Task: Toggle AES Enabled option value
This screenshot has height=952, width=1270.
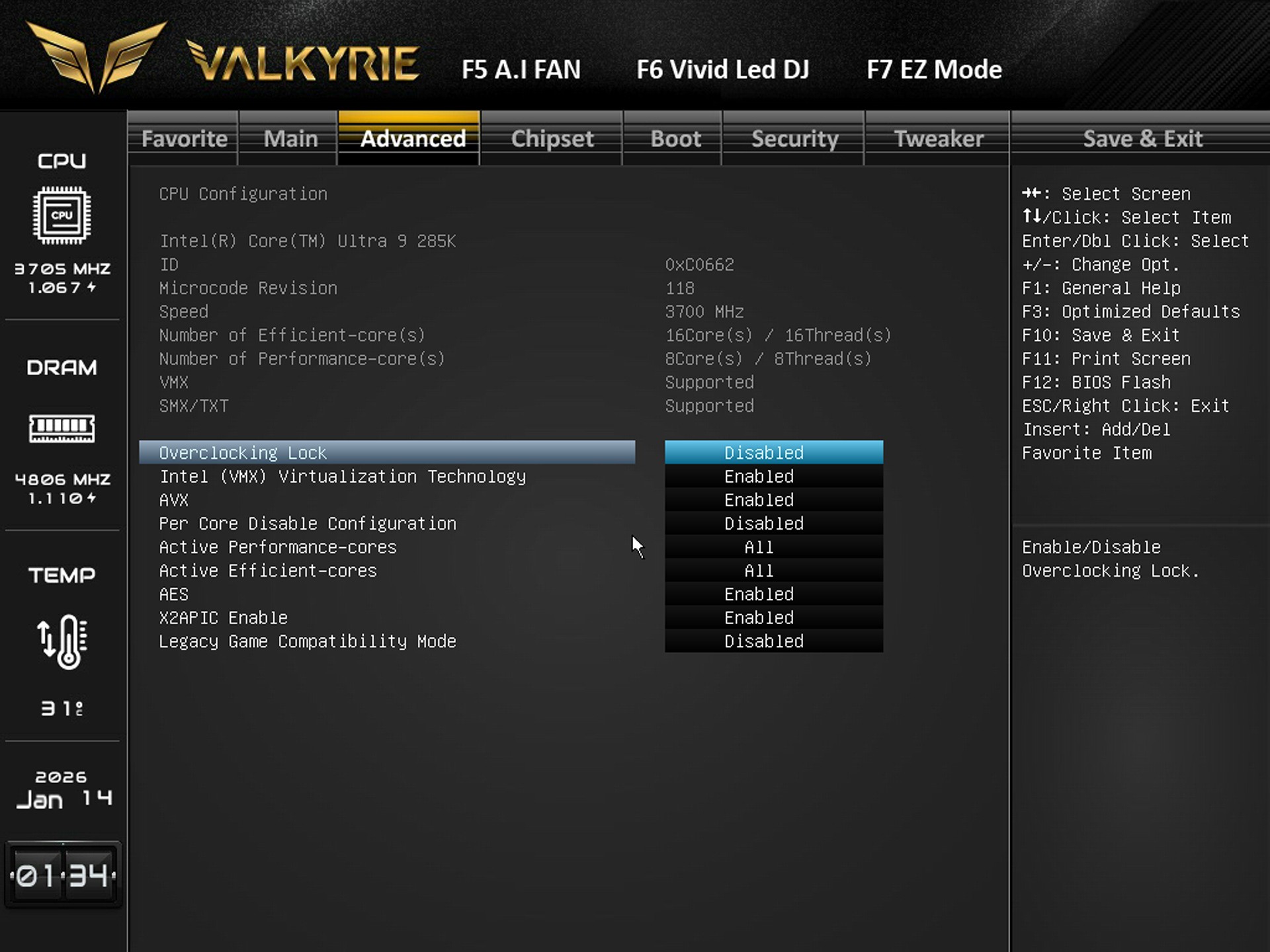Action: [x=773, y=594]
